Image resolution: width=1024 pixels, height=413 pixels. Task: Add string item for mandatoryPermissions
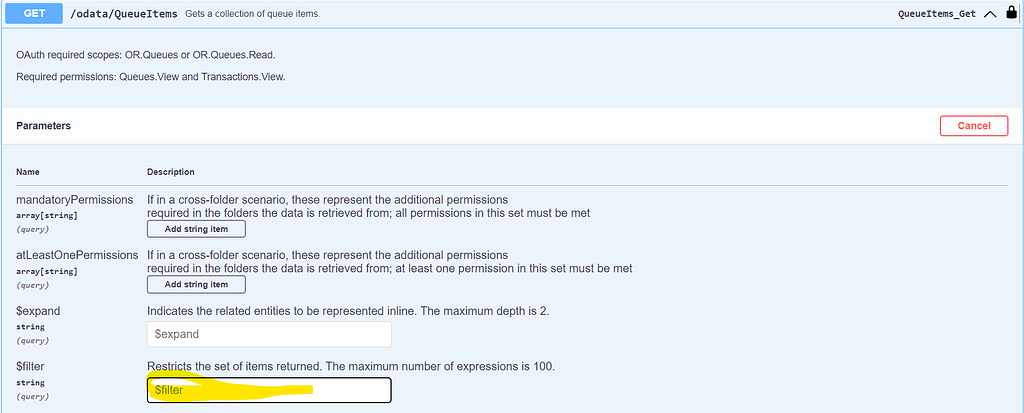[196, 229]
